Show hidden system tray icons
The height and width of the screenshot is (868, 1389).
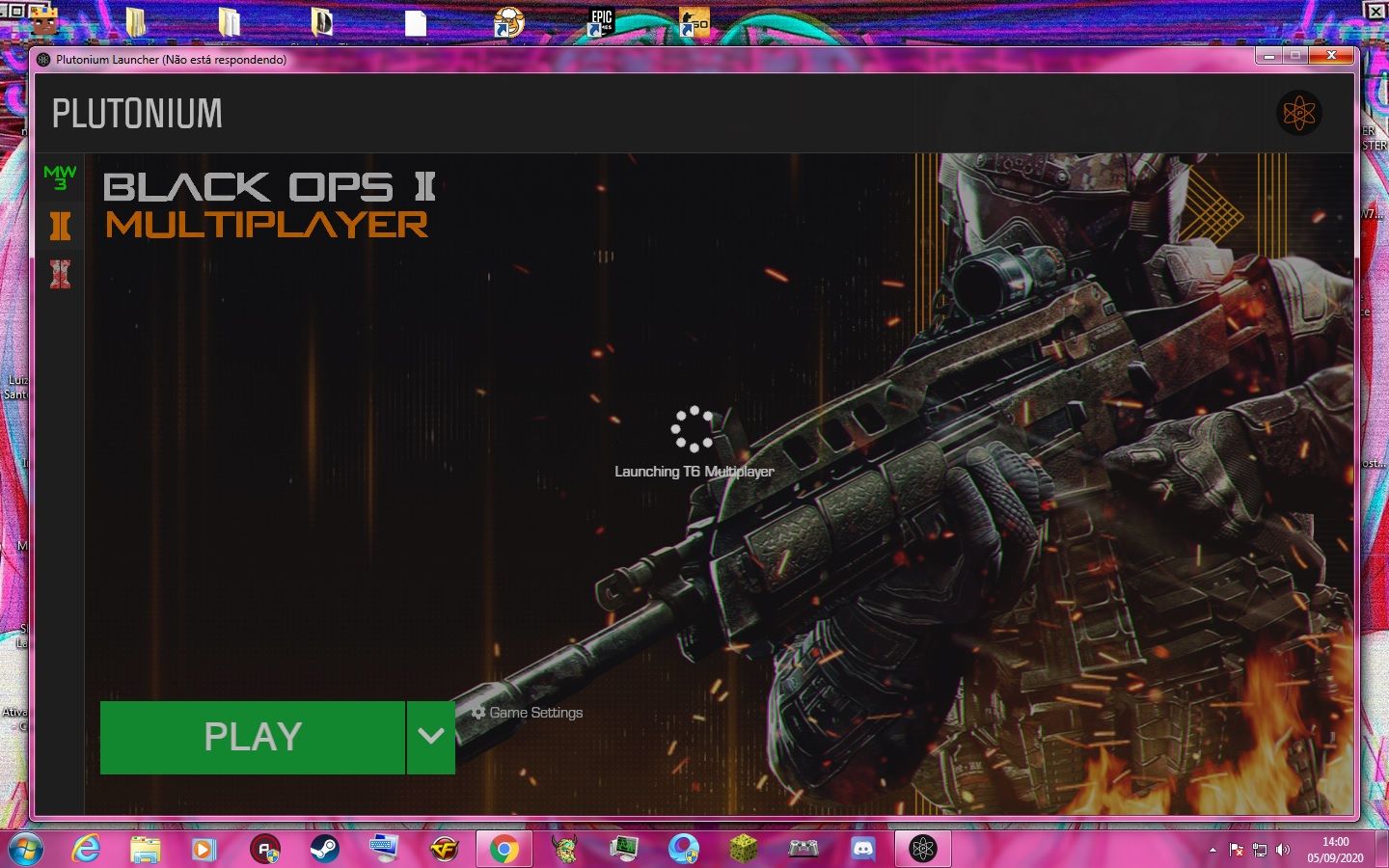point(1212,850)
